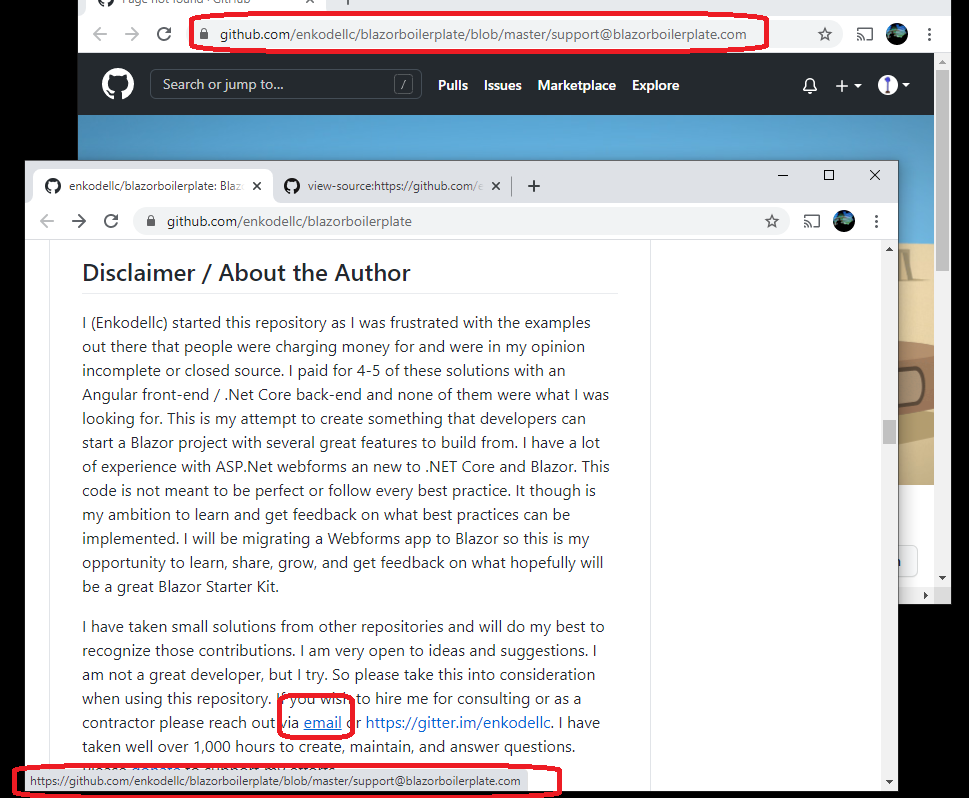Click the Chromecast icon in the inner window
The width and height of the screenshot is (969, 798).
(811, 221)
